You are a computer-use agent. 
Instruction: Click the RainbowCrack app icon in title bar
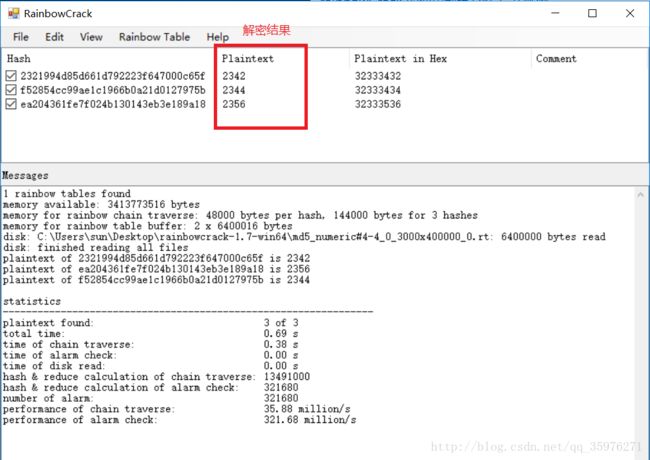click(13, 13)
